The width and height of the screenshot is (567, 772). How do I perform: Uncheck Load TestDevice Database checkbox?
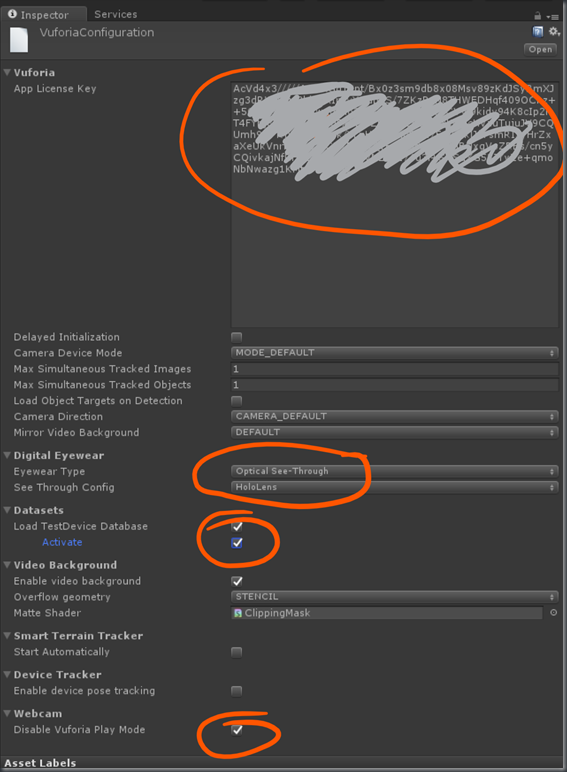click(x=237, y=527)
